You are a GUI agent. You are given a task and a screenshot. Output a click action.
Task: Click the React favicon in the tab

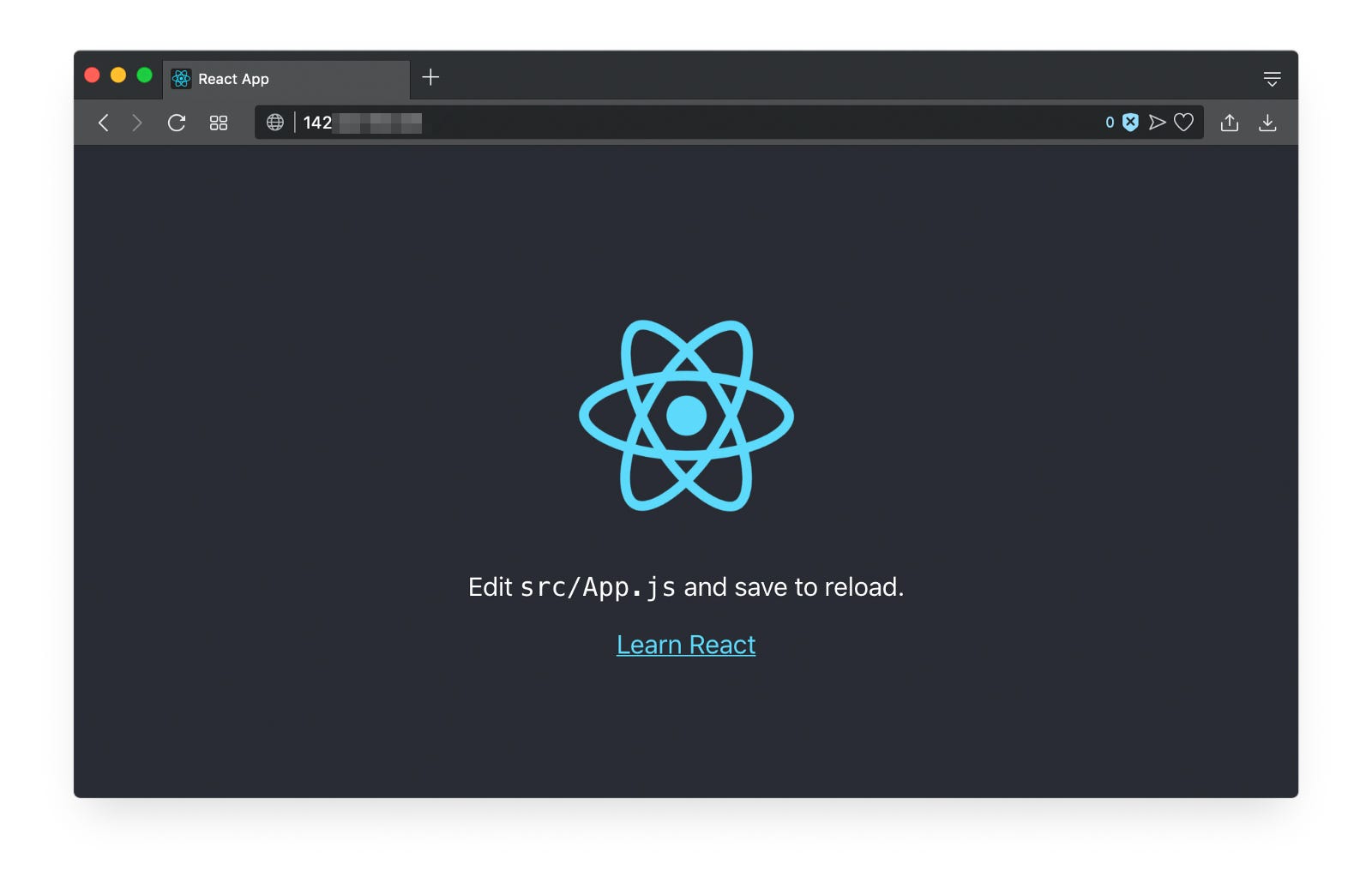(182, 79)
